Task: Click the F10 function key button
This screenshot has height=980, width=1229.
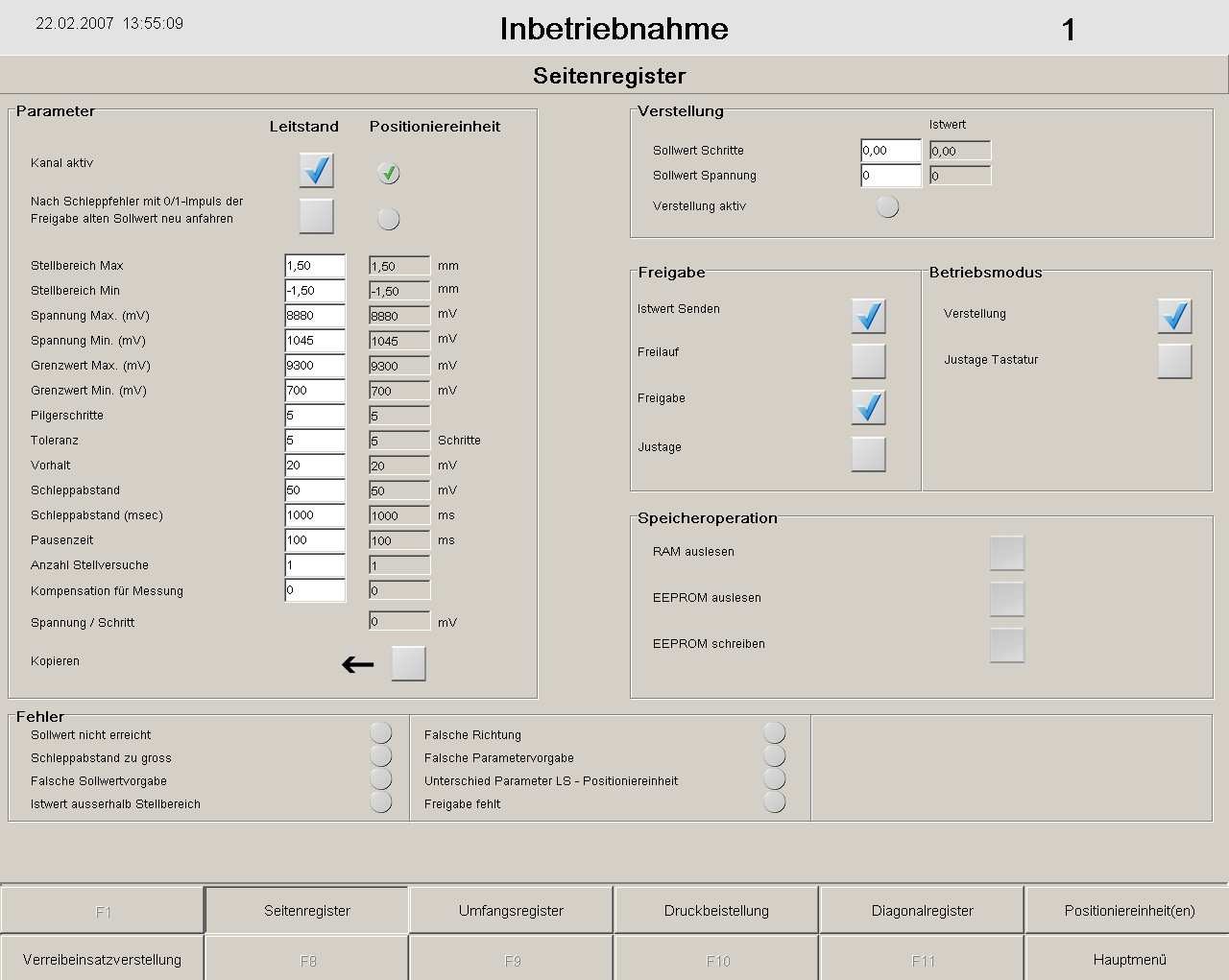Action: coord(716,959)
